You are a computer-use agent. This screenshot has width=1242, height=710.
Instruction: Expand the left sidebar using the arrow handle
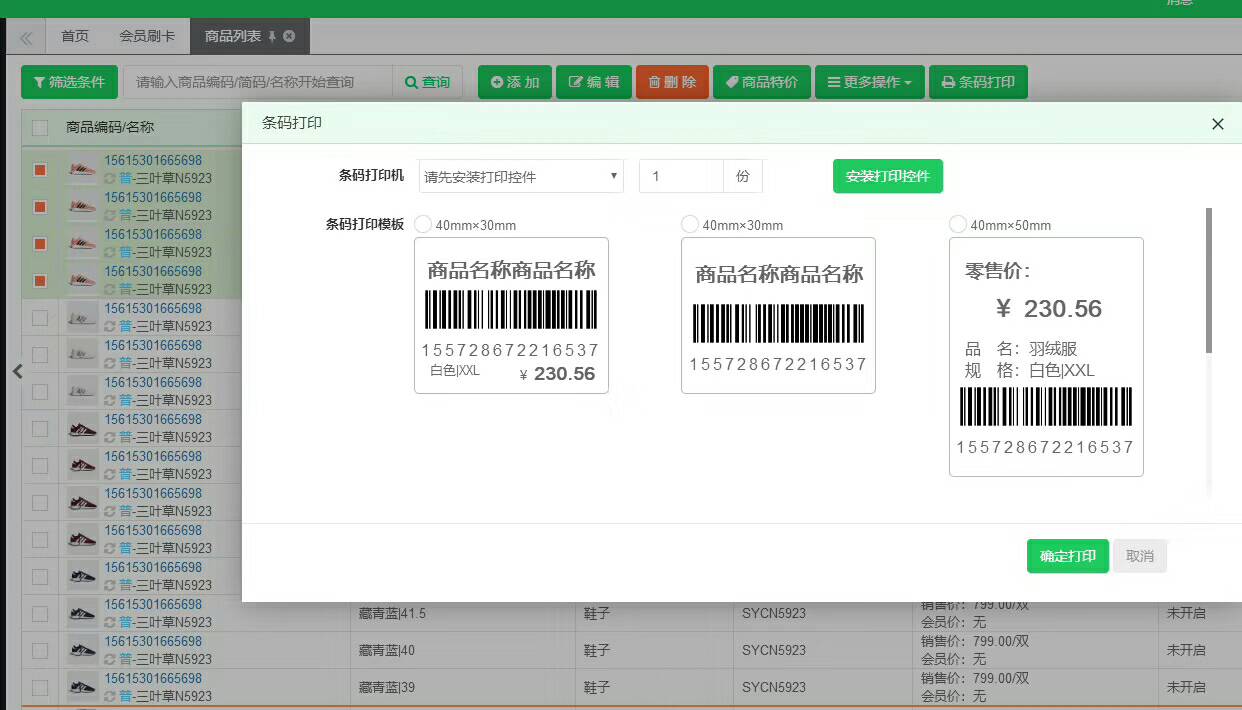16,371
